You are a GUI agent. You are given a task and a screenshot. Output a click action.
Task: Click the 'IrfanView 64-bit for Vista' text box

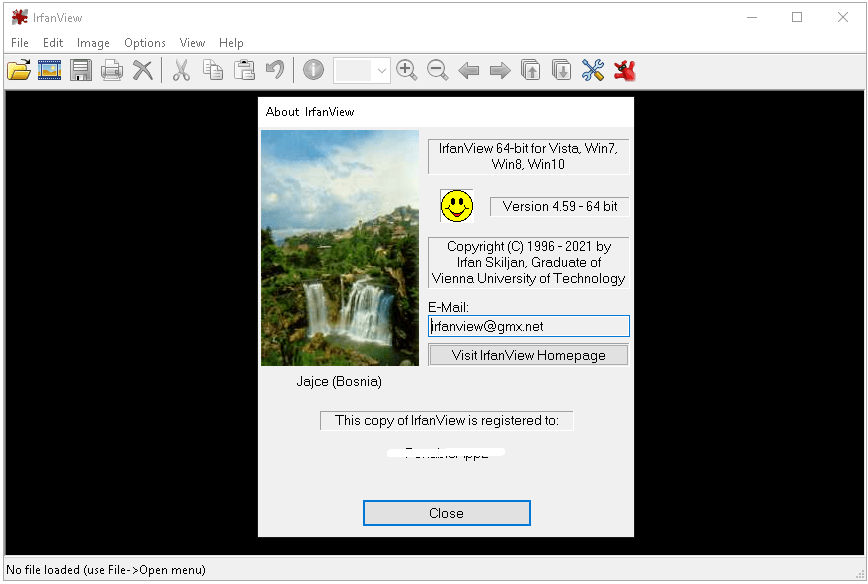coord(529,157)
